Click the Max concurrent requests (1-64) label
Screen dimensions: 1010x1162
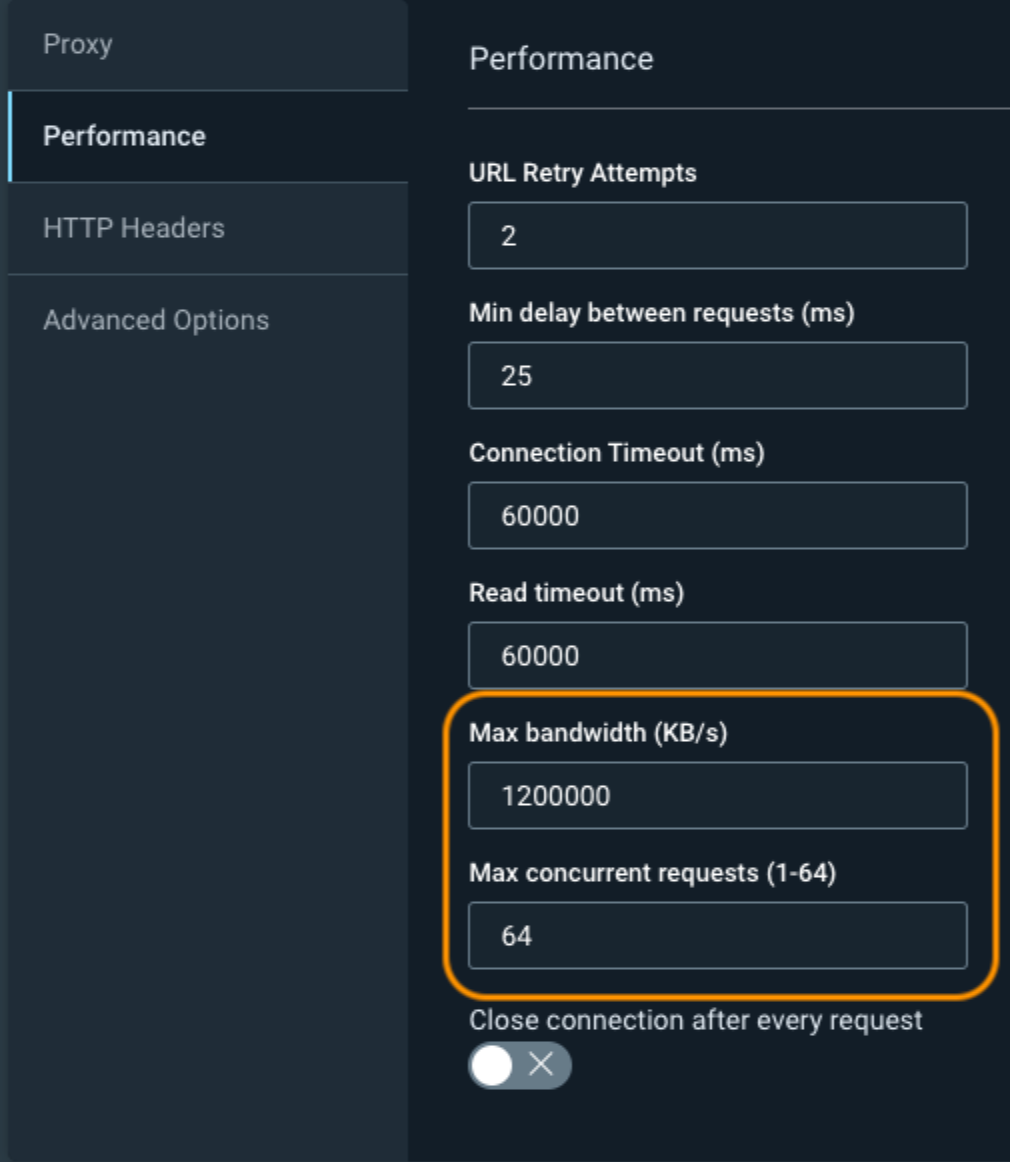(652, 873)
